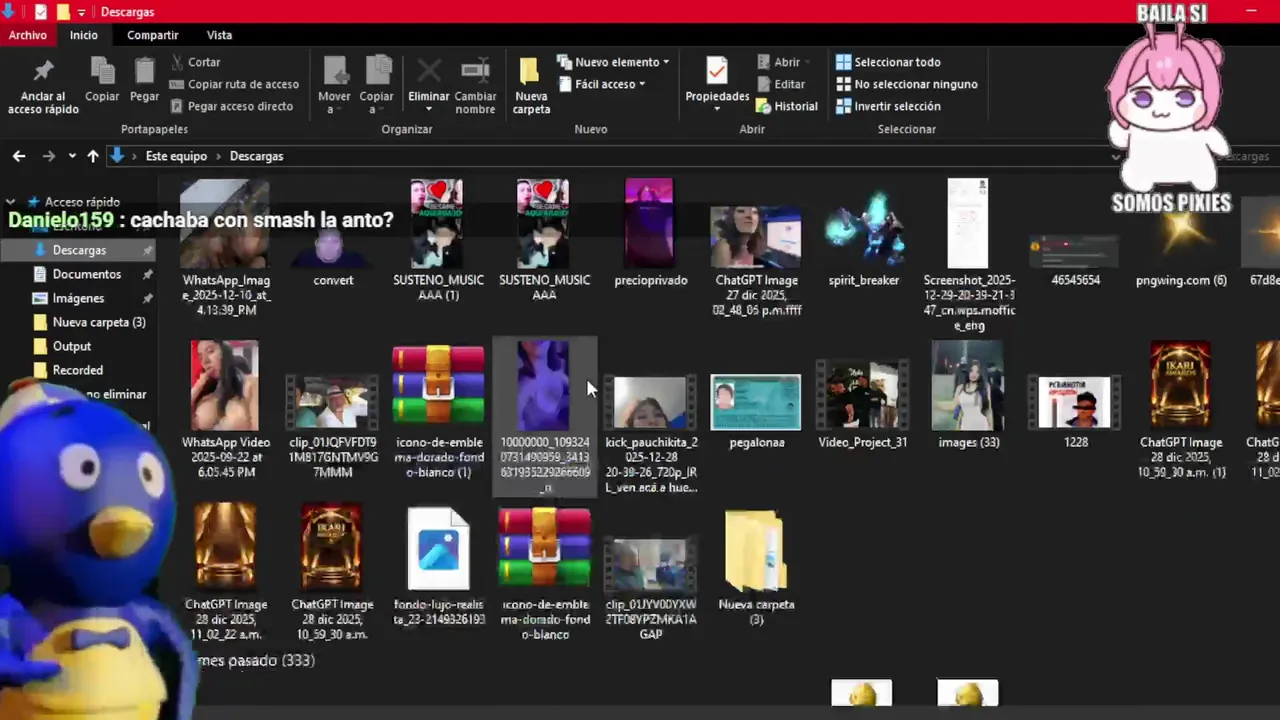This screenshot has height=720, width=1280.
Task: Switch to the Inicio ribbon tab
Action: [x=84, y=35]
